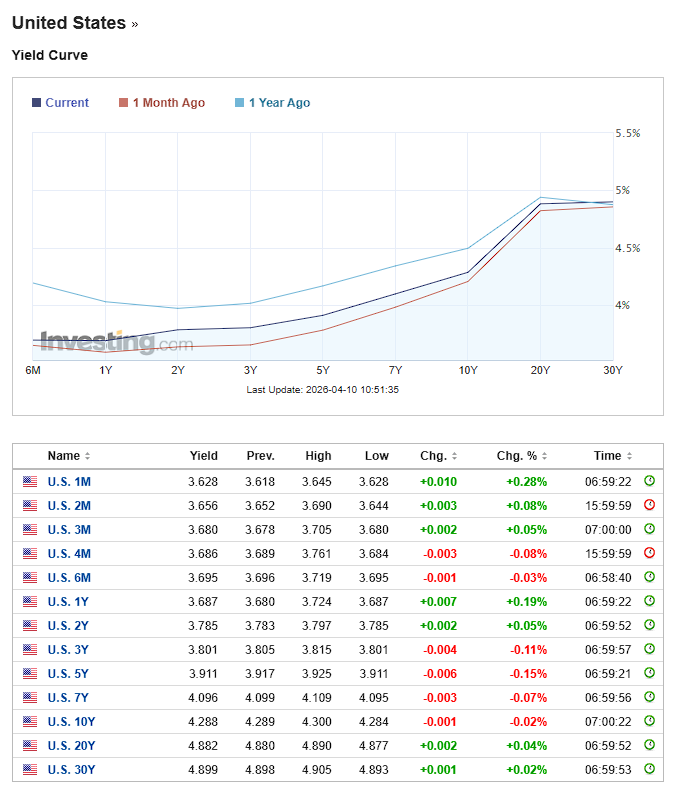This screenshot has width=674, height=807.
Task: Sort the table by the Name column
Action: point(63,456)
